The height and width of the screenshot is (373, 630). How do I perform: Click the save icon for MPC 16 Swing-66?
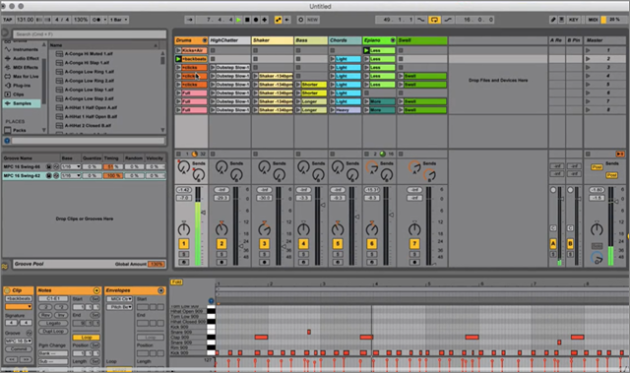click(x=49, y=166)
